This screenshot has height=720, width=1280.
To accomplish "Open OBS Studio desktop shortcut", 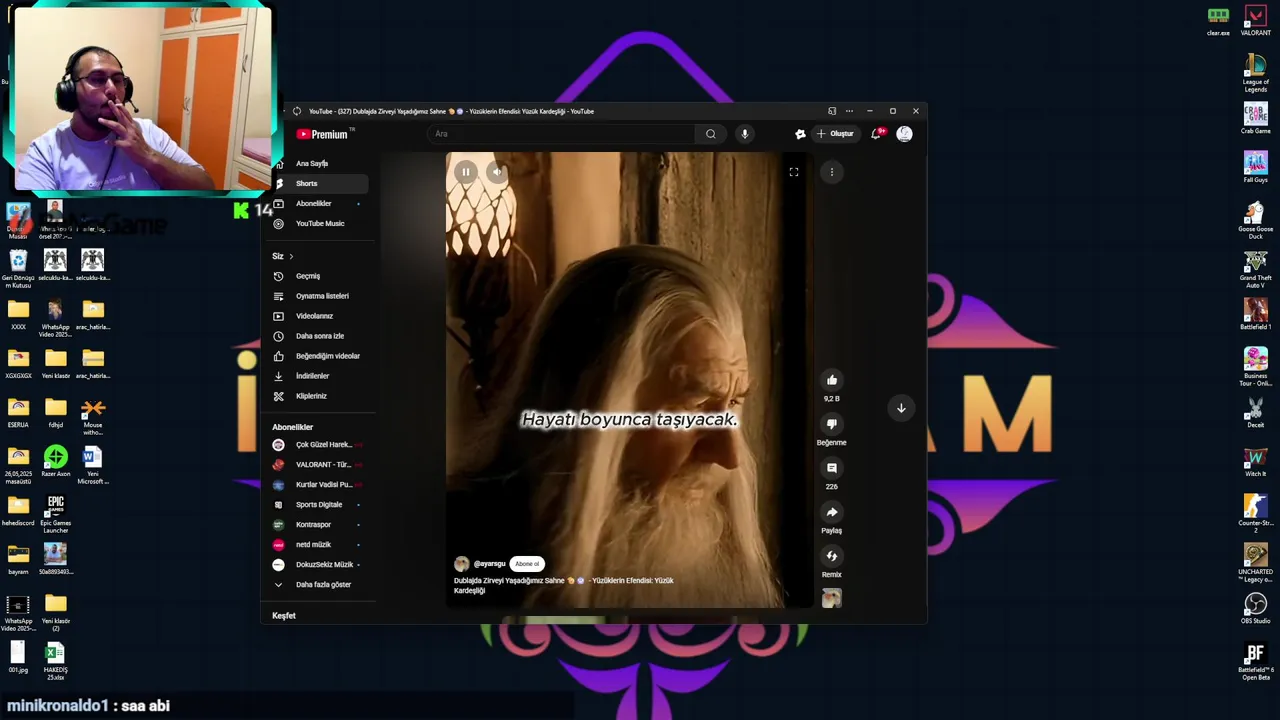I will tap(1255, 609).
